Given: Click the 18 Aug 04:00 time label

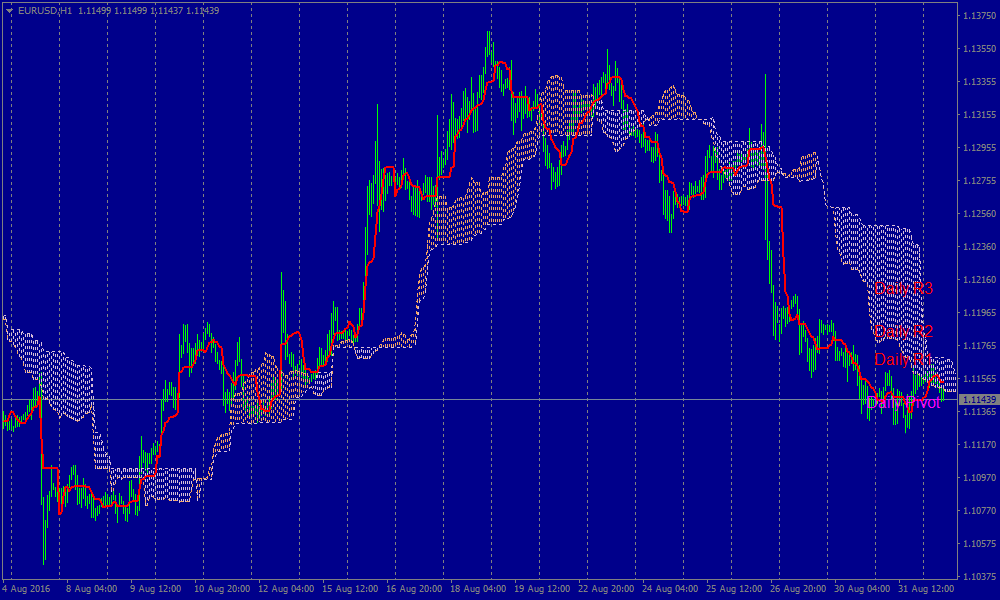Looking at the screenshot, I should tap(476, 589).
